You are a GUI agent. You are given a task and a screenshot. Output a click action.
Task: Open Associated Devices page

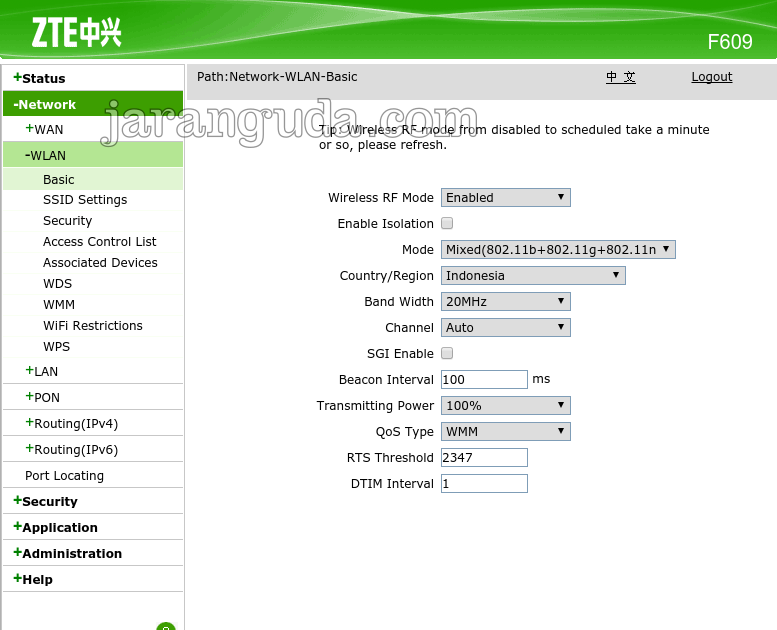pyautogui.click(x=100, y=263)
